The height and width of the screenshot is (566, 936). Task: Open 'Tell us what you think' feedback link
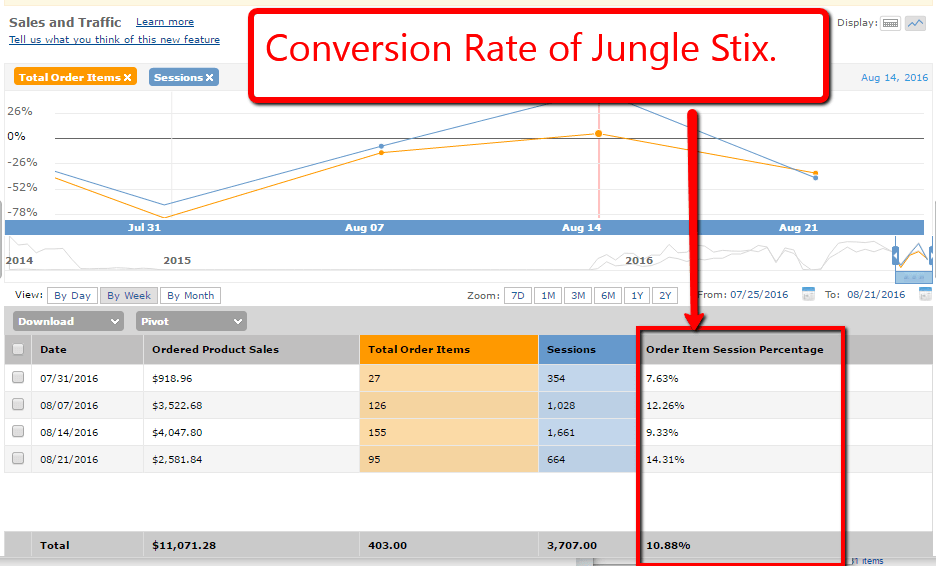point(114,39)
